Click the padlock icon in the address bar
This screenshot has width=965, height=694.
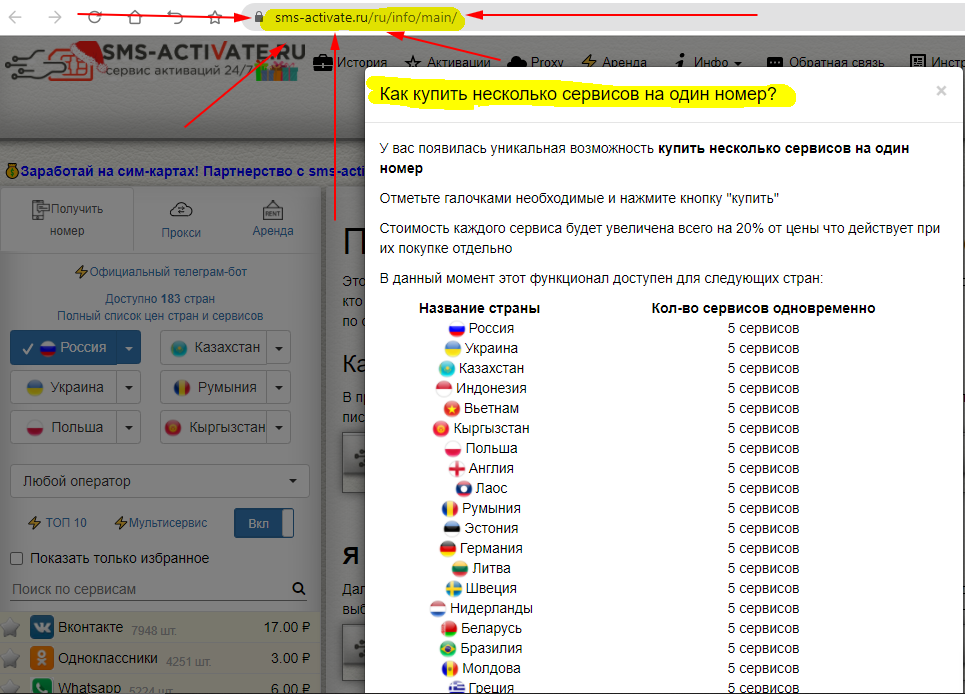pos(259,17)
